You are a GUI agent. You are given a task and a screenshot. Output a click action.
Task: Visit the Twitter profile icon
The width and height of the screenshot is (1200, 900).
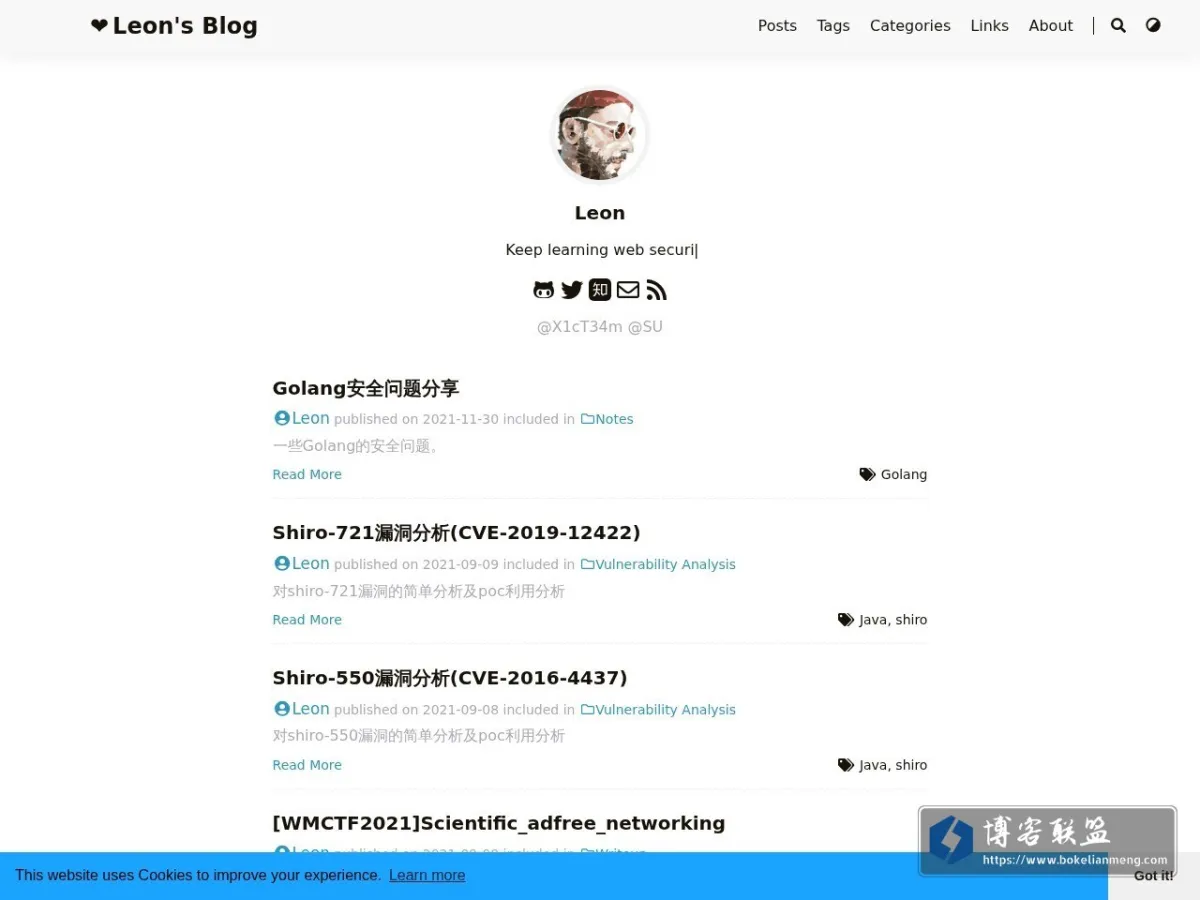click(x=572, y=290)
